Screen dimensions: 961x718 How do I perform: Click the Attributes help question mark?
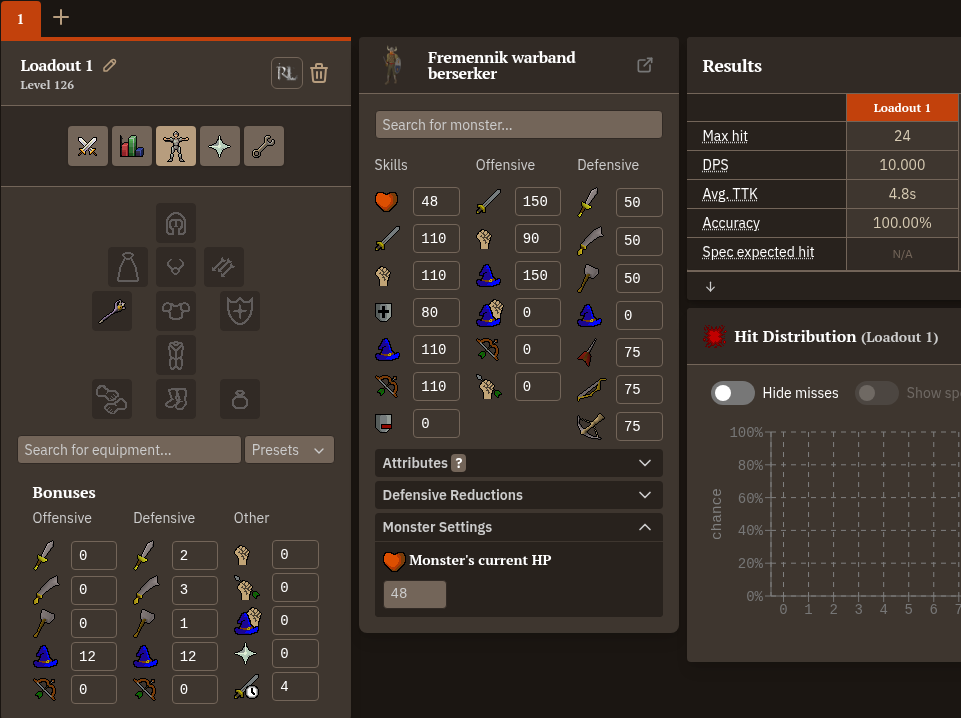coord(458,463)
